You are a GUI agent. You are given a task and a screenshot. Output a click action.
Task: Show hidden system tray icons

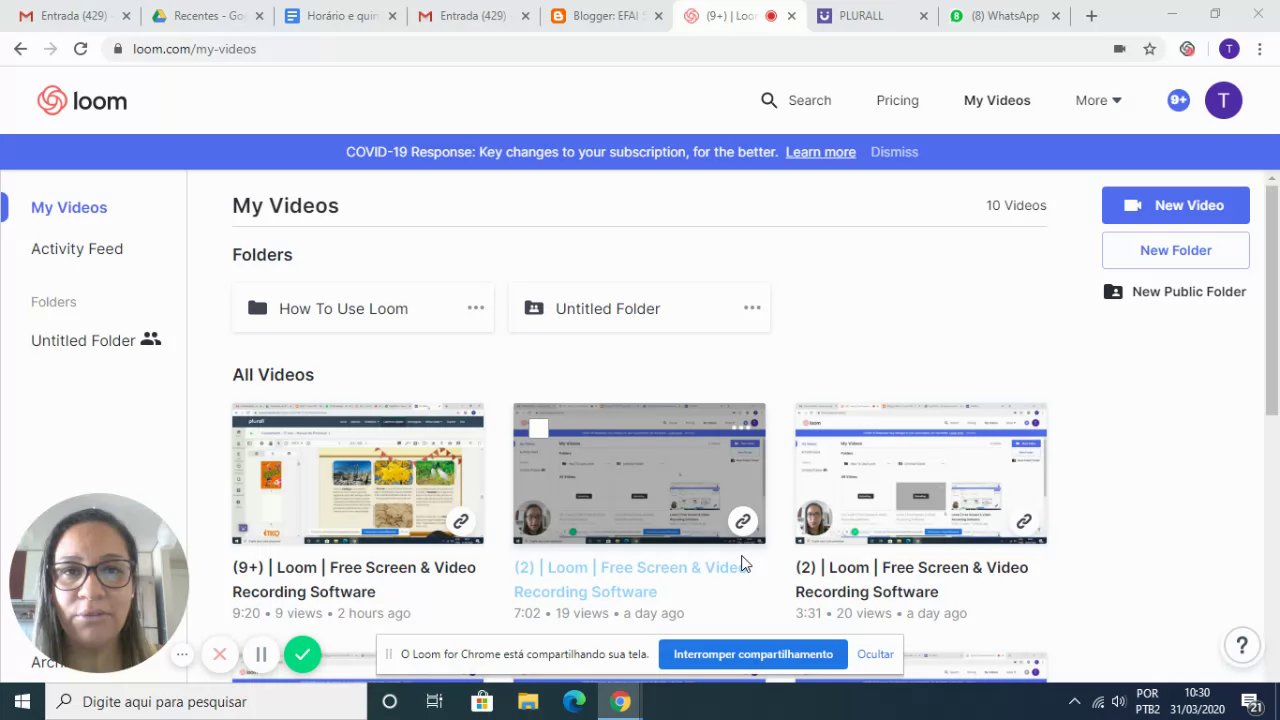pyautogui.click(x=1074, y=702)
